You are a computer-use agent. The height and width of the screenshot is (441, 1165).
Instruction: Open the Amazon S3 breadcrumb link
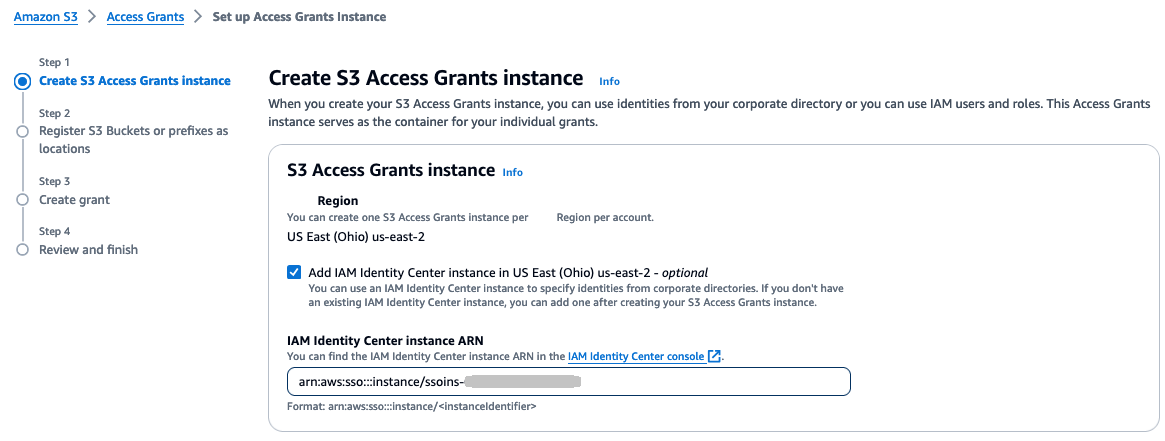(x=46, y=17)
